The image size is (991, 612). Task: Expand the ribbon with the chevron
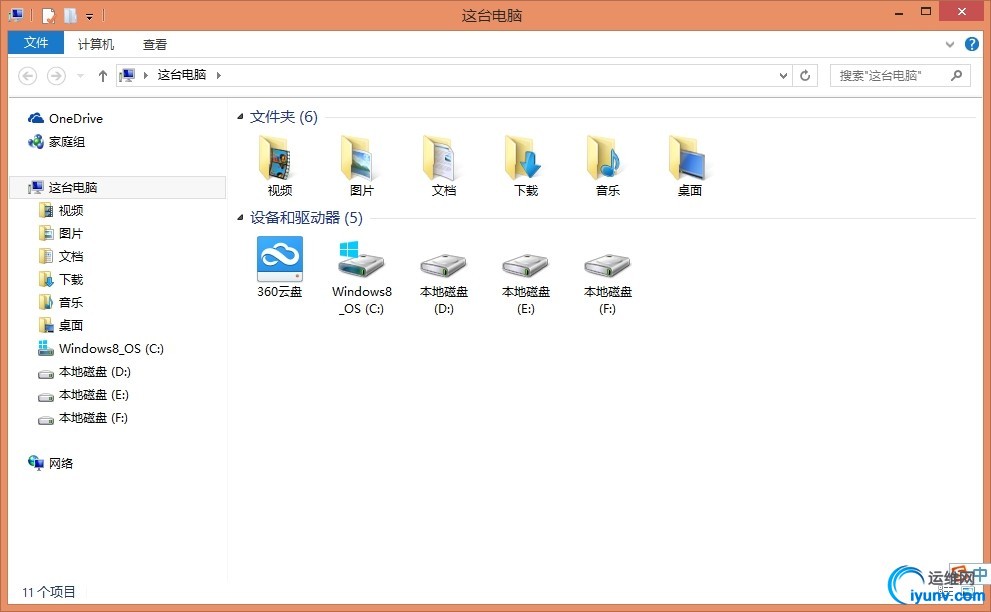(949, 44)
